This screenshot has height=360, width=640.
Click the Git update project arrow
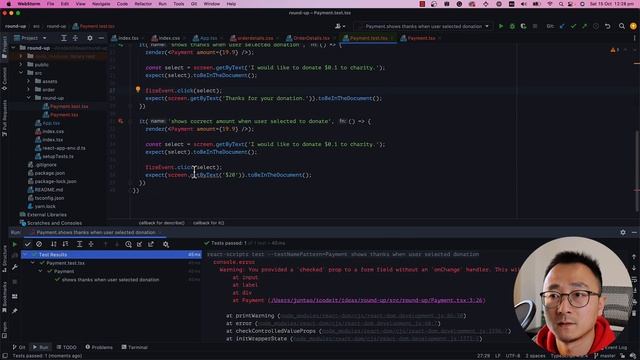tap(562, 26)
